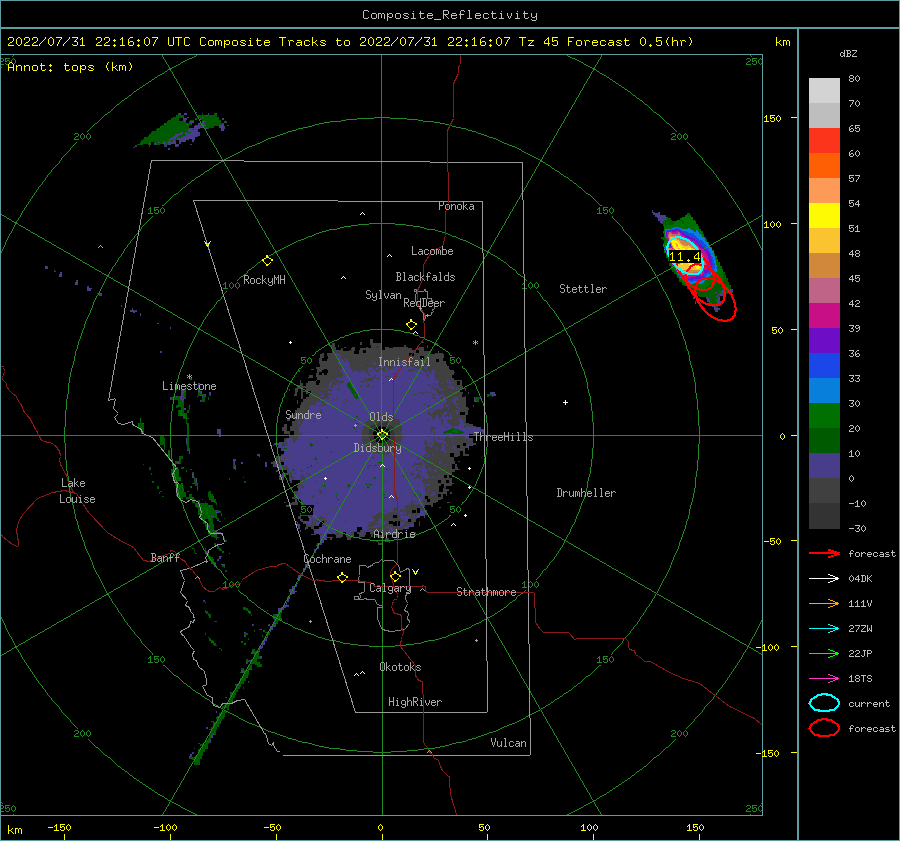The width and height of the screenshot is (900, 841).
Task: Click the Calgary city label
Action: (x=390, y=588)
